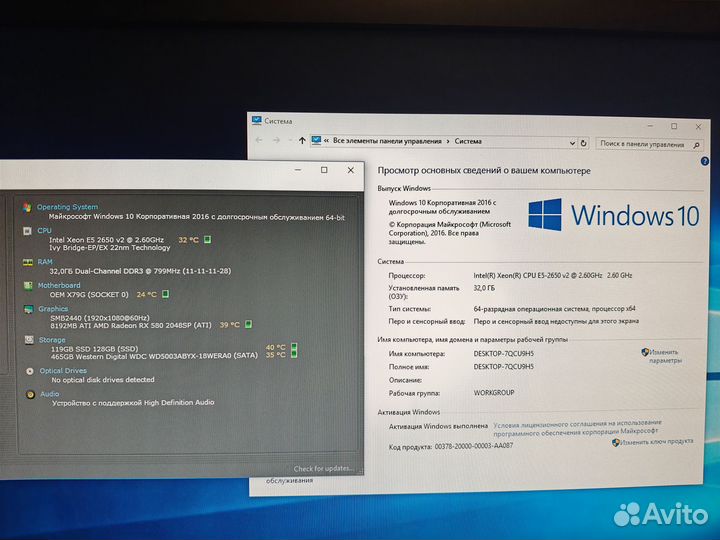Click the up arrow navigation button
This screenshot has width=720, height=540.
pos(302,141)
